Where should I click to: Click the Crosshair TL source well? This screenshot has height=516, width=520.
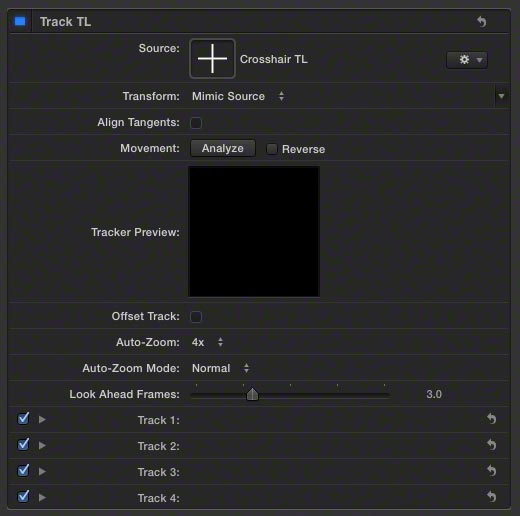click(x=212, y=59)
